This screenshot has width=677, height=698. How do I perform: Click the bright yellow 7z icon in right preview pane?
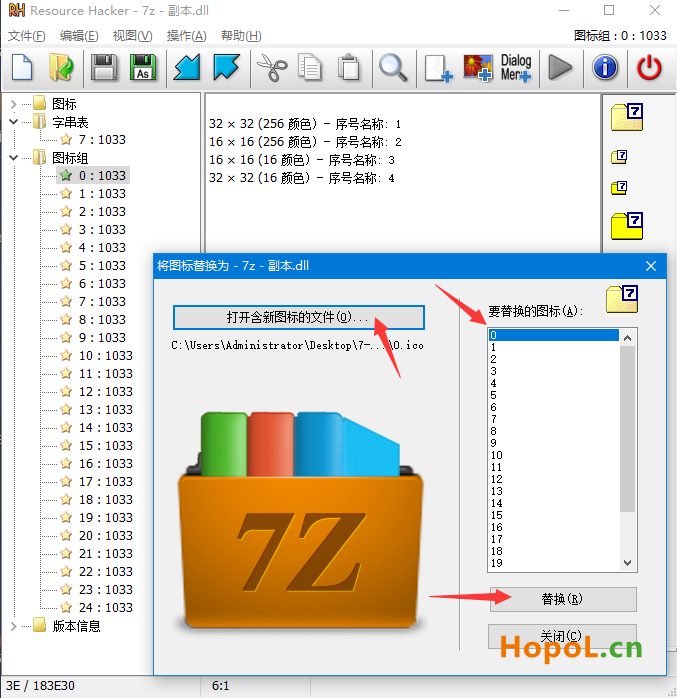point(627,226)
